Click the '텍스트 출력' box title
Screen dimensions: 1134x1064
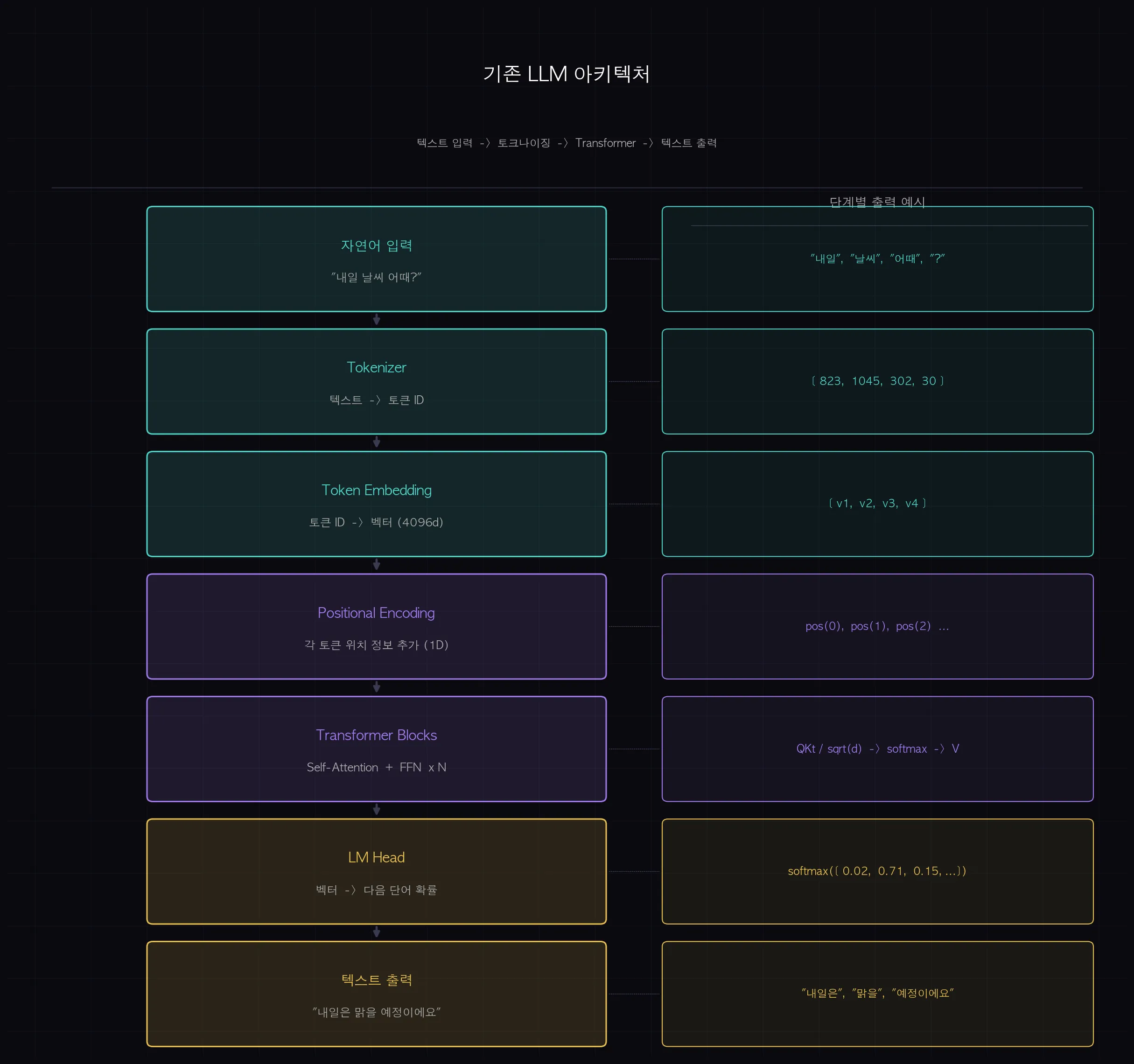click(x=377, y=980)
